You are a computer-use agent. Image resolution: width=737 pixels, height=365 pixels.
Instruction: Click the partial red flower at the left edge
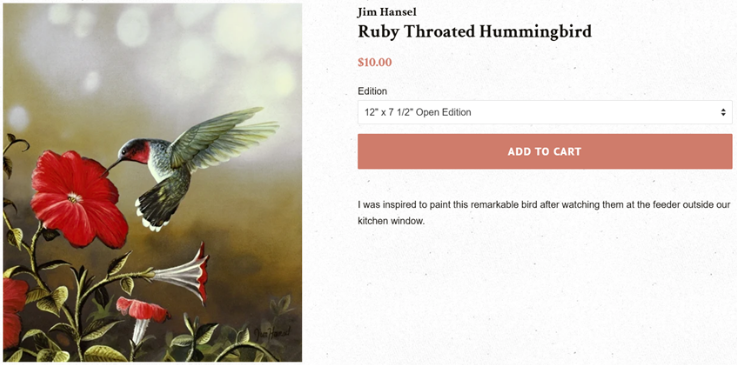[12, 311]
